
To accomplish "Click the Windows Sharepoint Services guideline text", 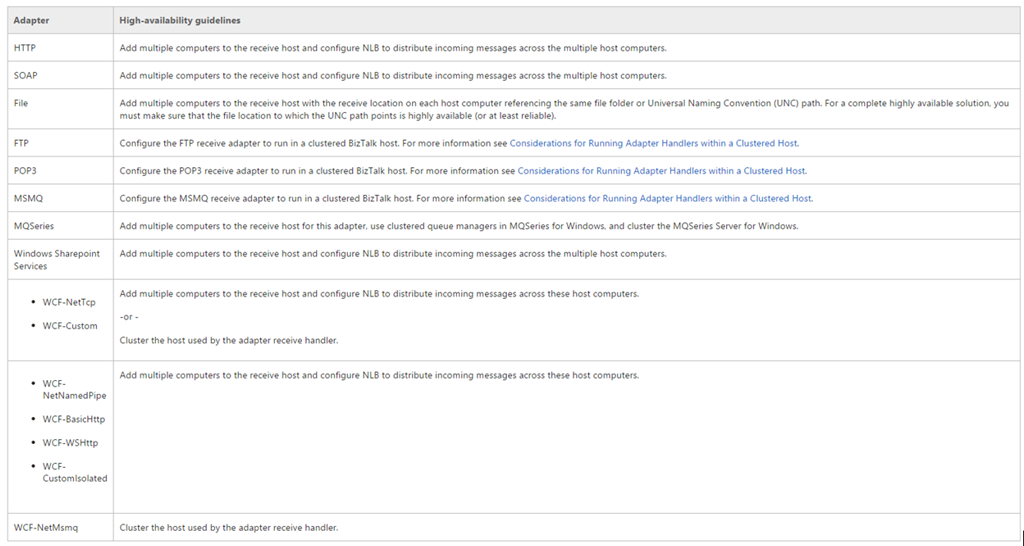I will [393, 253].
